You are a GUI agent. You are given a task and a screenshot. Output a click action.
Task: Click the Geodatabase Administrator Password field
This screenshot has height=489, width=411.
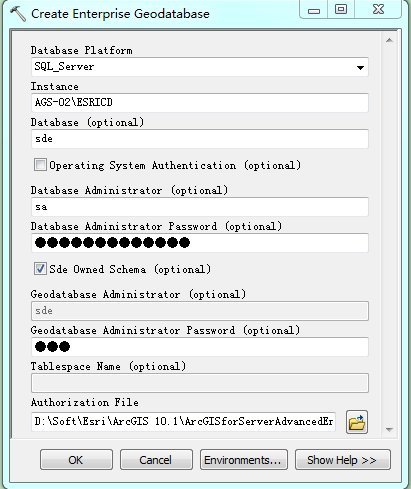point(200,347)
